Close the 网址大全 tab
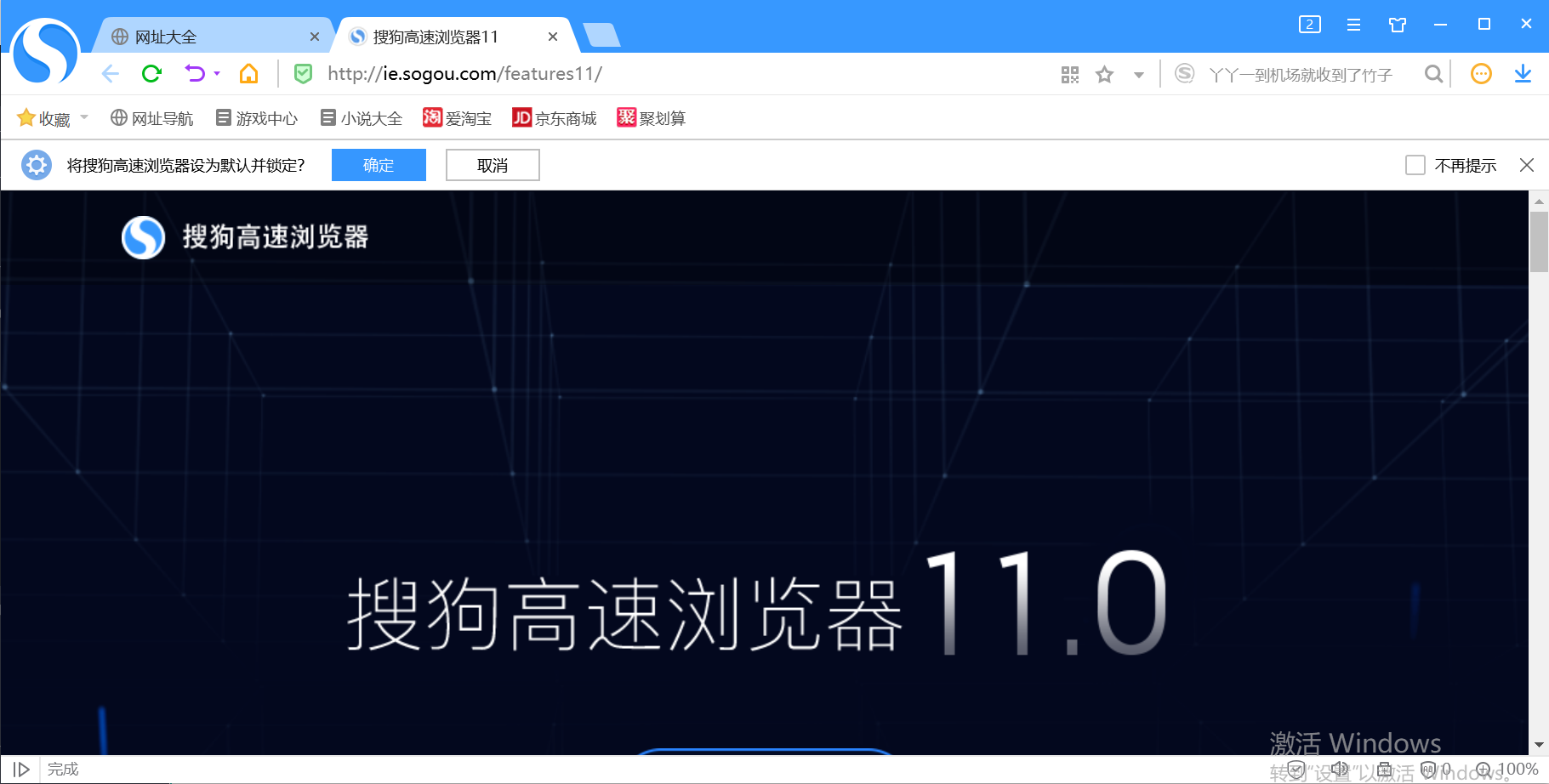This screenshot has height=784, width=1549. 315,37
